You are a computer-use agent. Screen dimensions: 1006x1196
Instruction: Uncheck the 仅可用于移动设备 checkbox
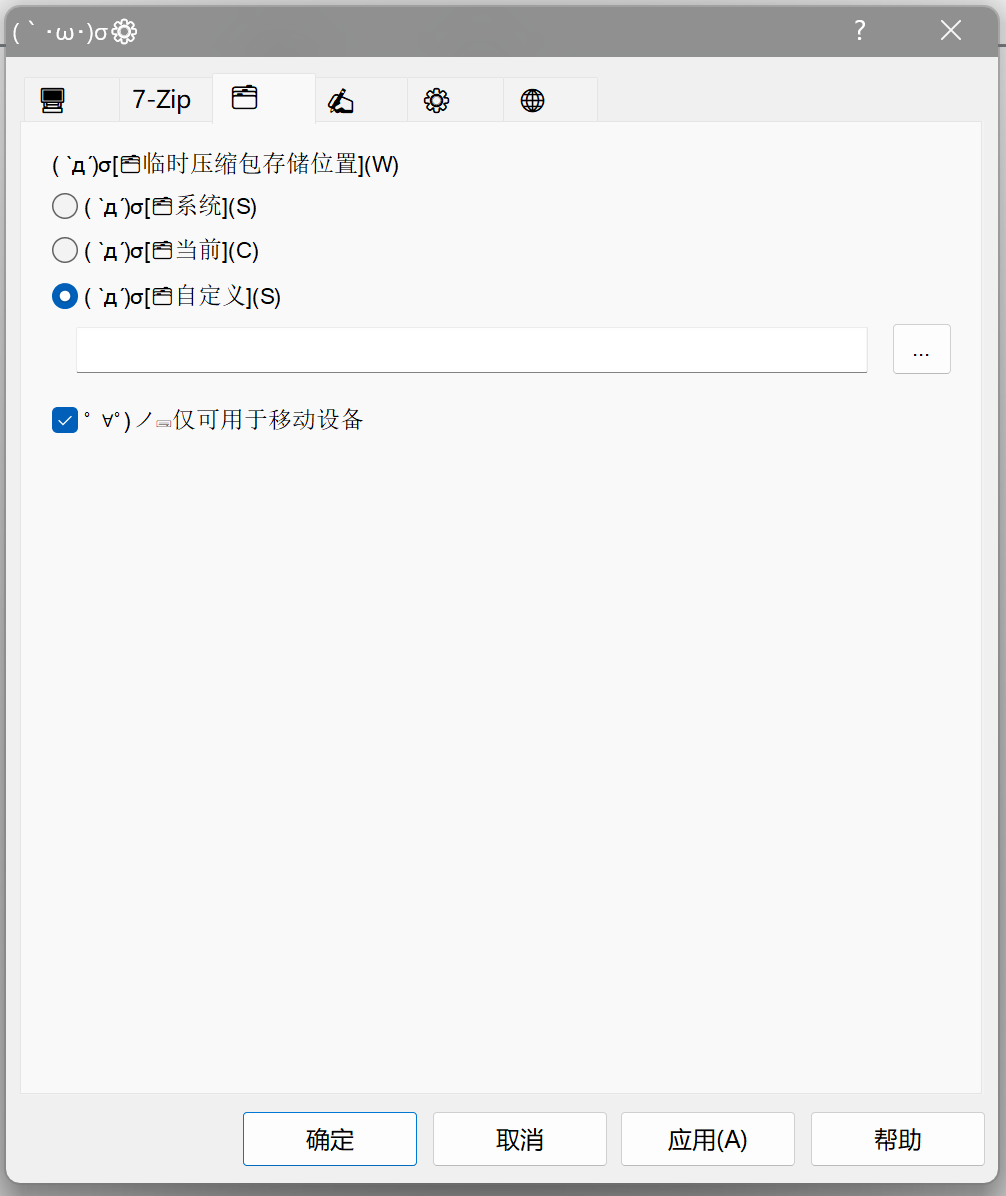[65, 420]
